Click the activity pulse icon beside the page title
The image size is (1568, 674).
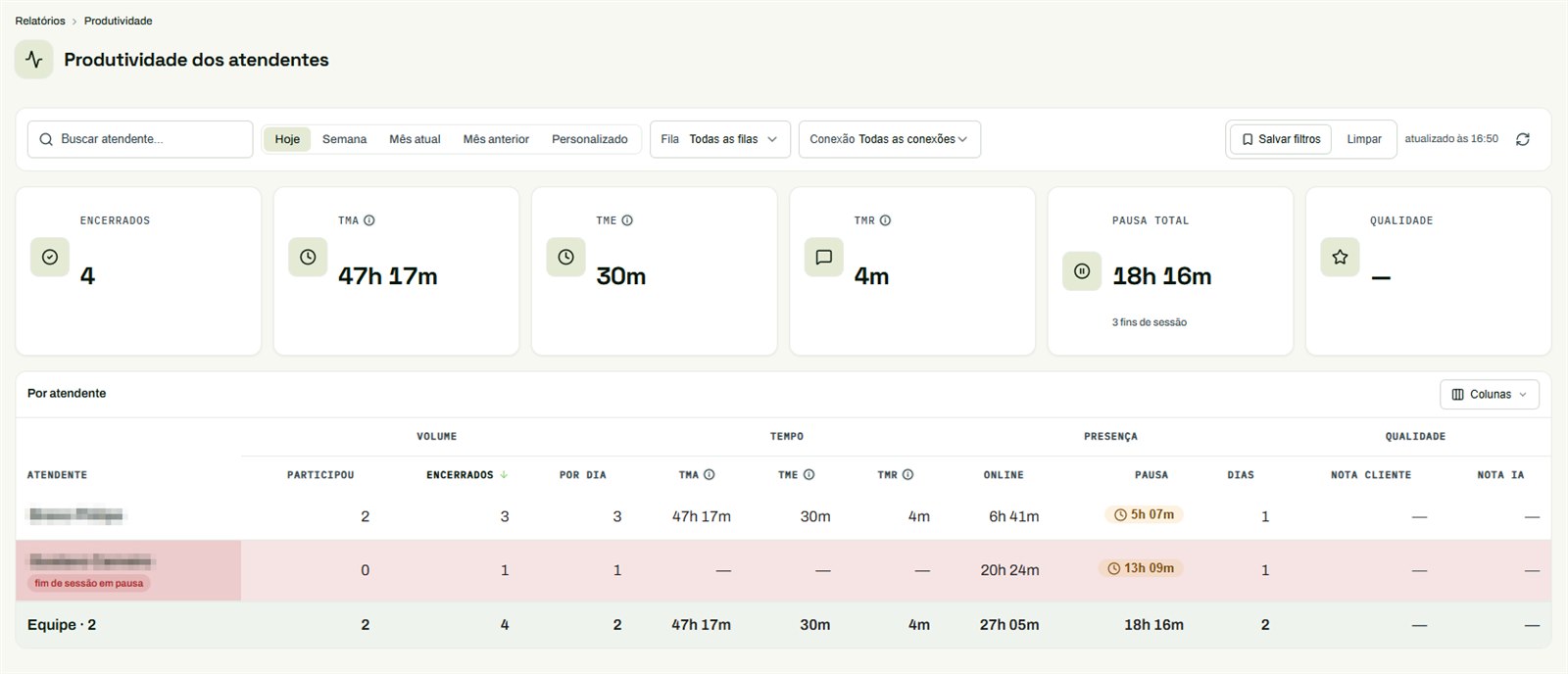(34, 60)
